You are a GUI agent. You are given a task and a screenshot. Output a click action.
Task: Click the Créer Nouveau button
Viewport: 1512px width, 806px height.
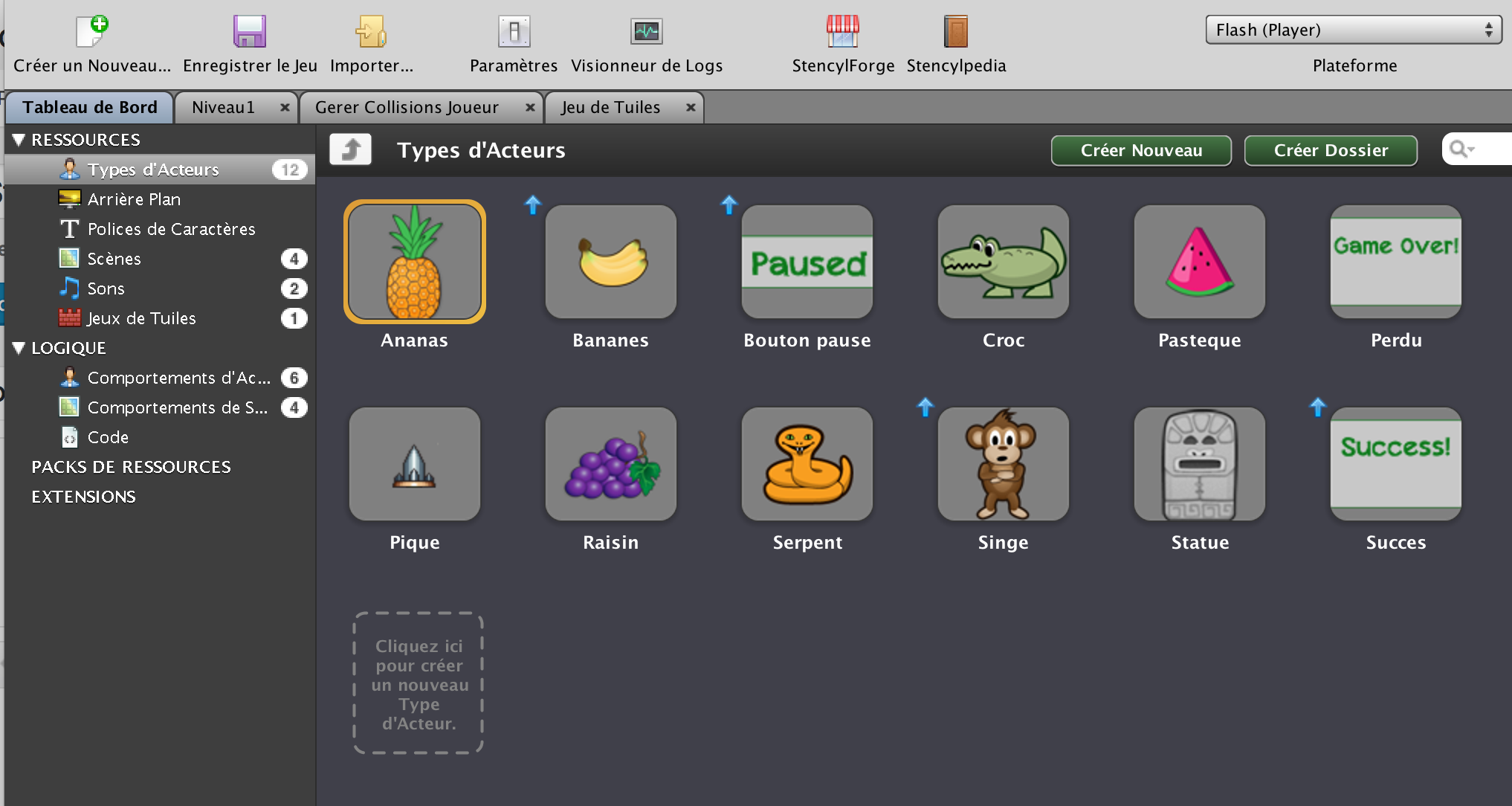(1140, 150)
